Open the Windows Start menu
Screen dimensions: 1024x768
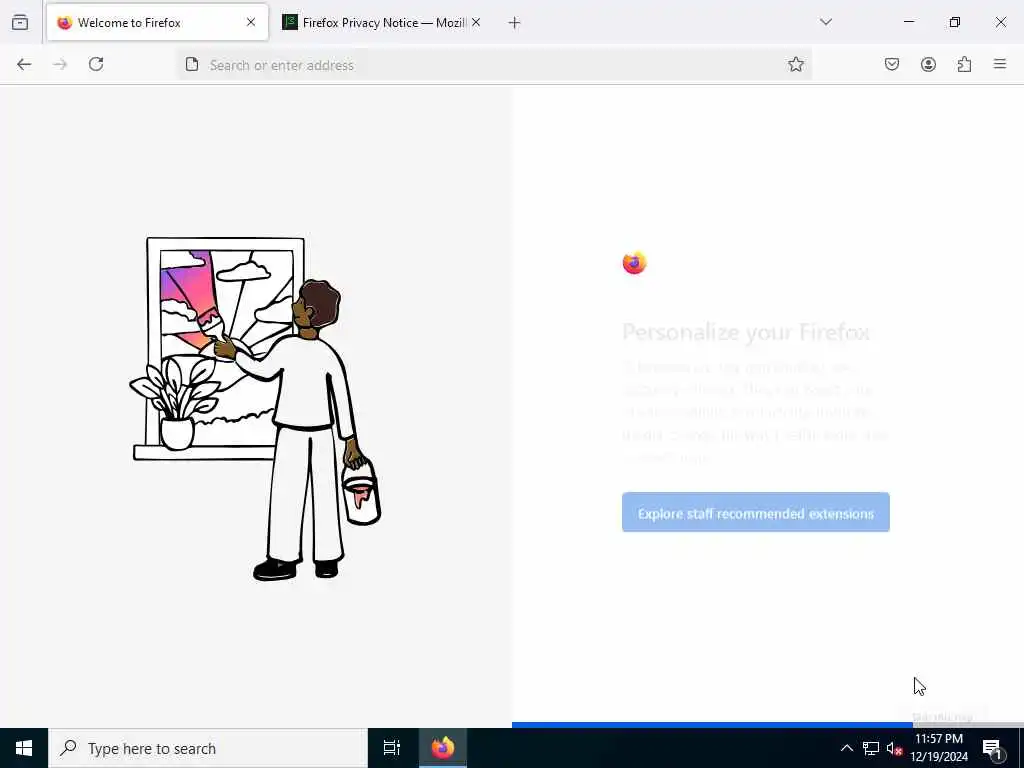24,748
